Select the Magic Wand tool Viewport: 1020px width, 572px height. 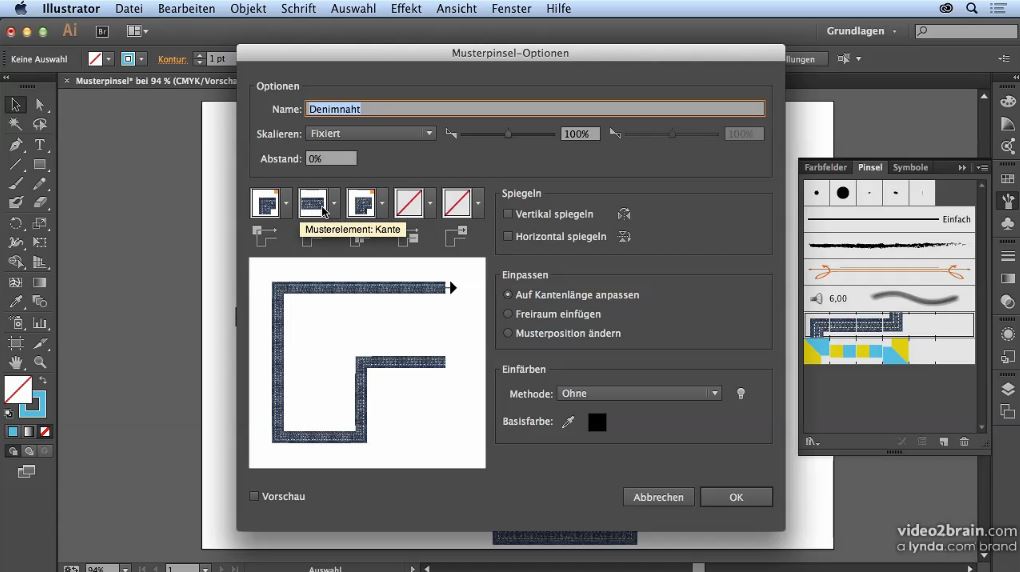pyautogui.click(x=16, y=124)
